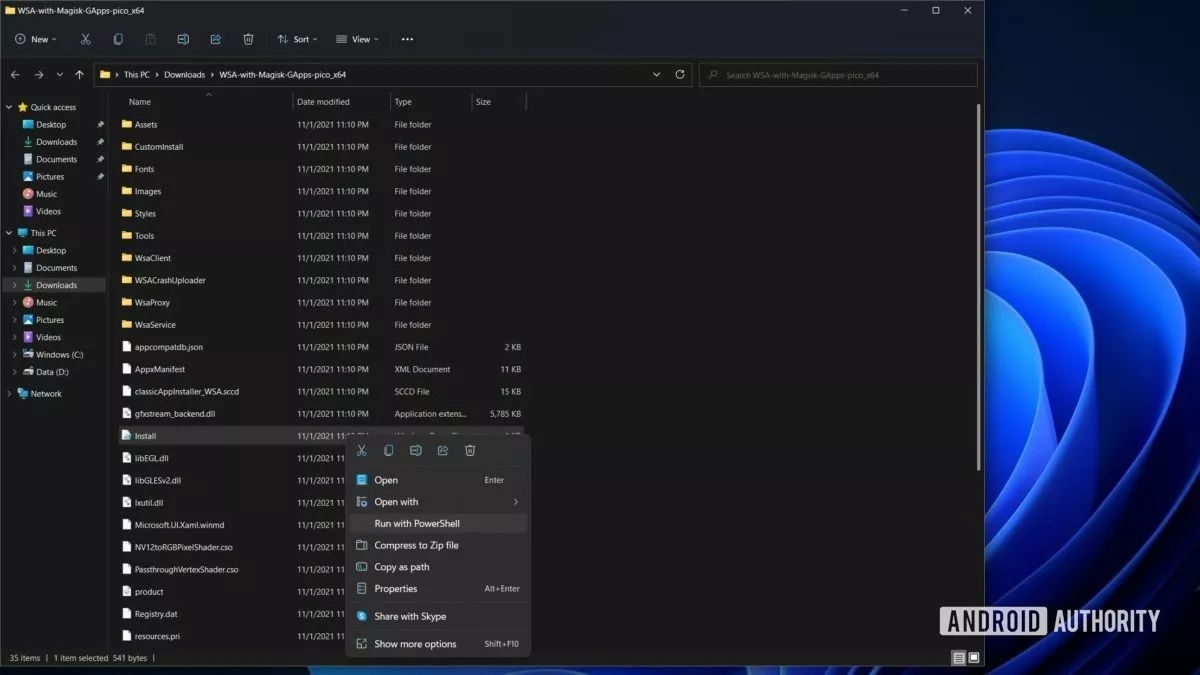Viewport: 1200px width, 675px height.
Task: Click the Rename icon in the toolbar
Action: (x=183, y=39)
